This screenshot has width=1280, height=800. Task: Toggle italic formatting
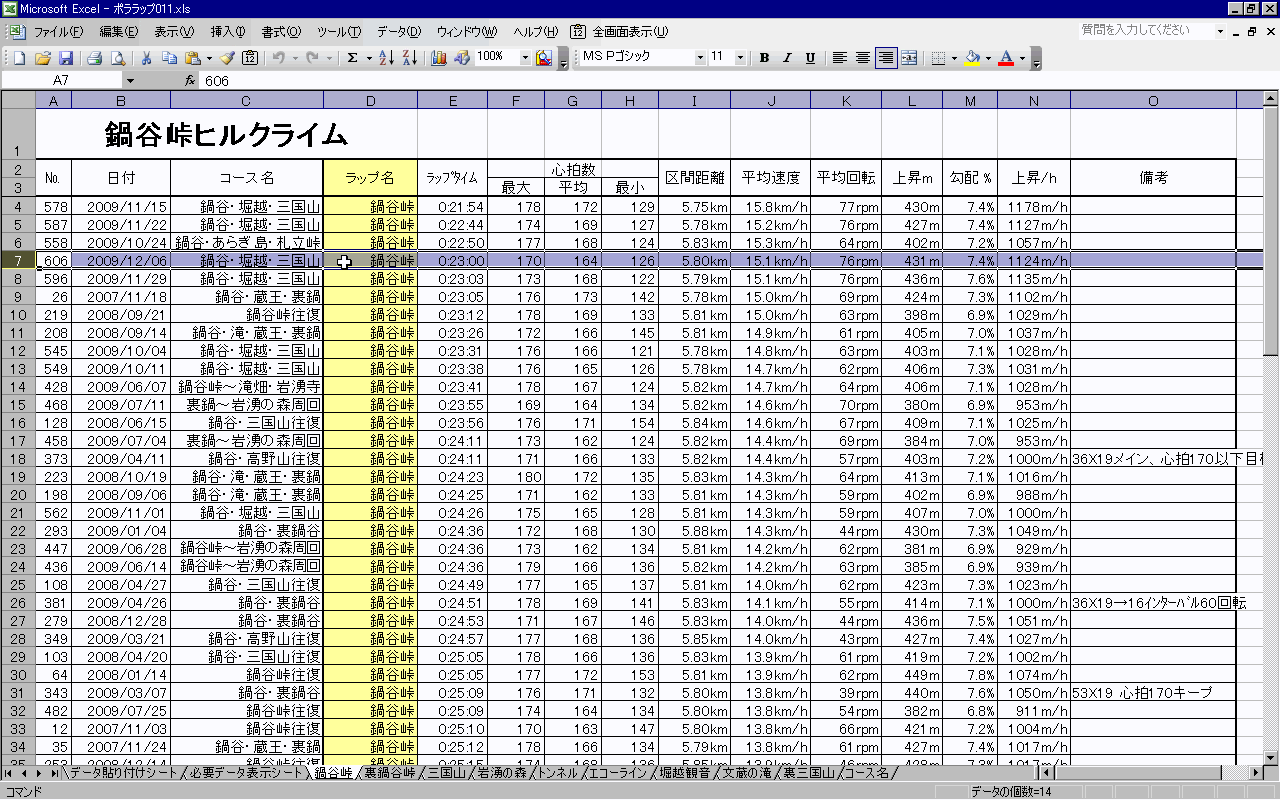787,58
